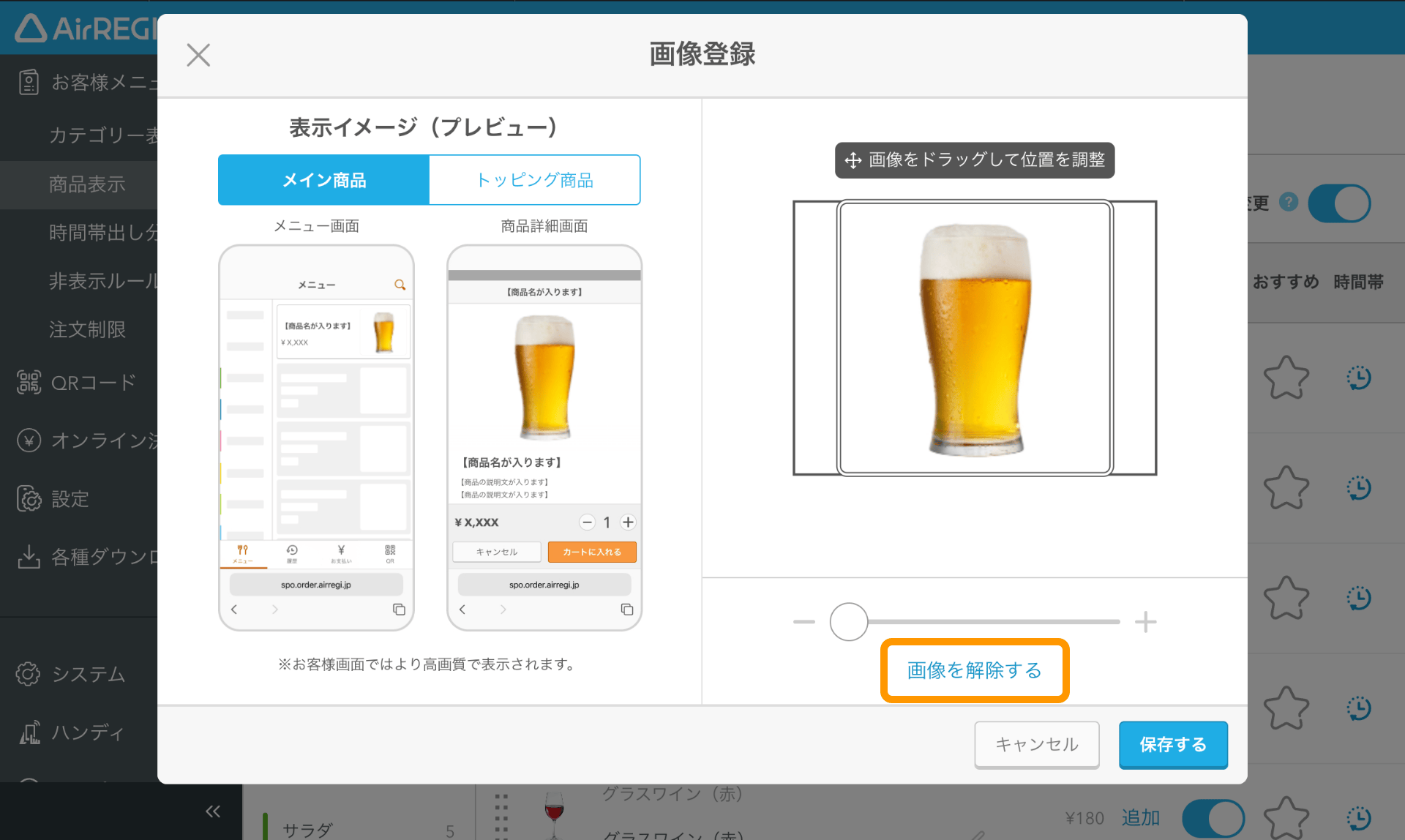
Task: Open お客様メニュー in the sidebar
Action: coord(88,82)
